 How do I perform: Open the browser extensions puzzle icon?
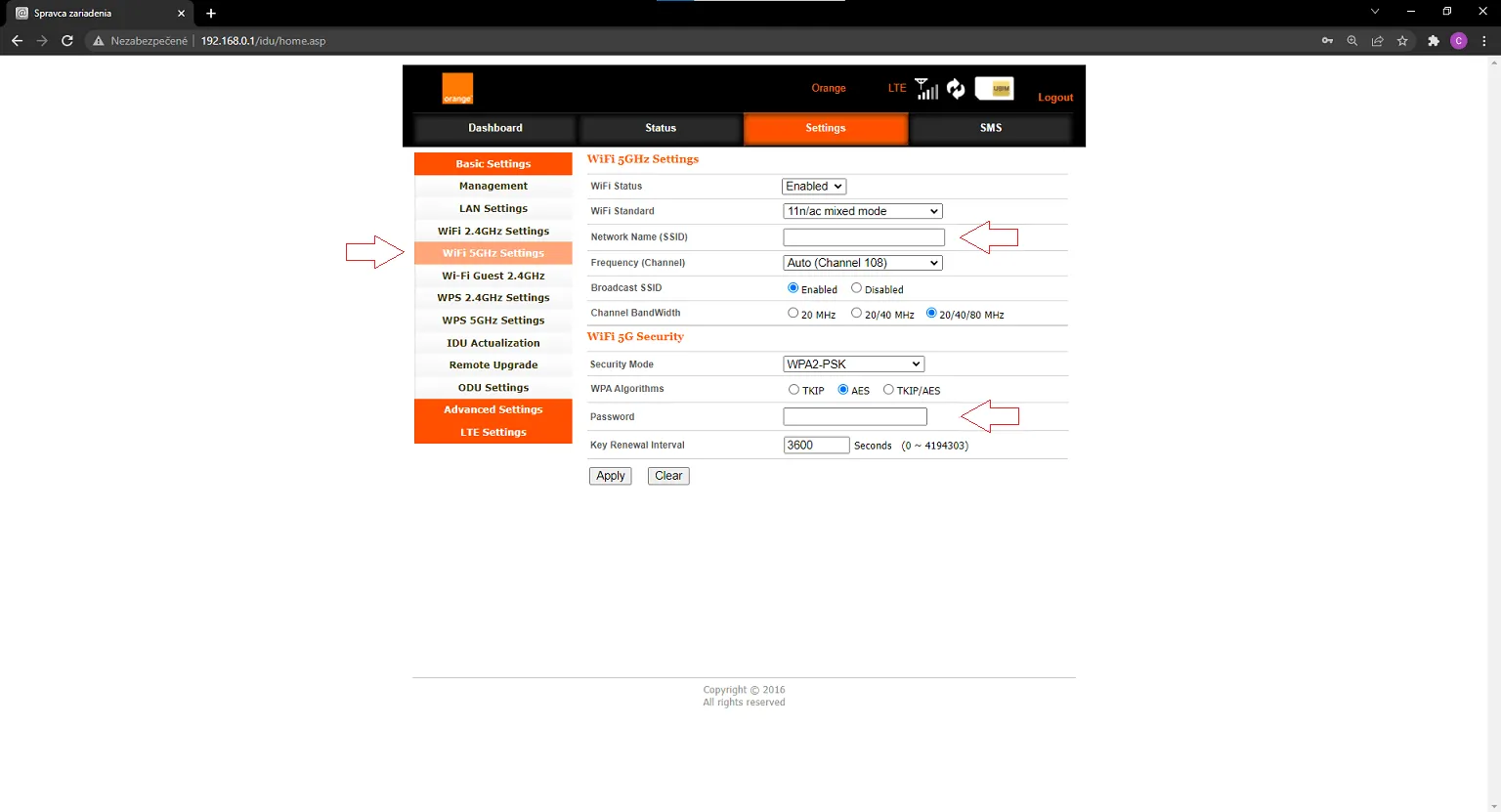click(x=1434, y=41)
